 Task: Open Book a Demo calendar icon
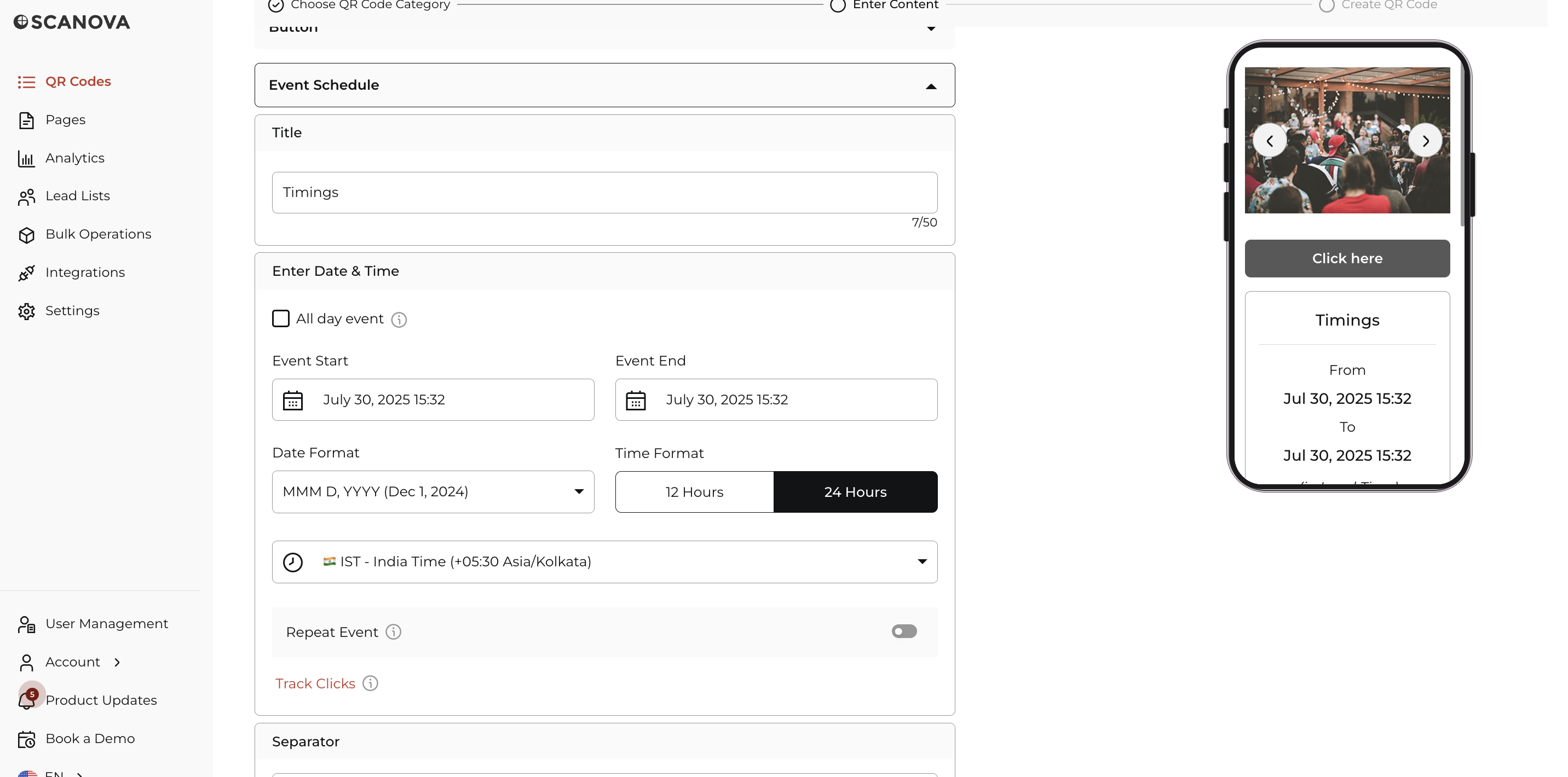click(x=26, y=739)
